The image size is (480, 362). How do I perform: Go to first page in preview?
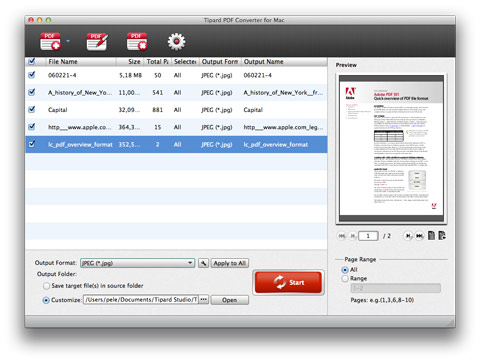click(x=342, y=236)
